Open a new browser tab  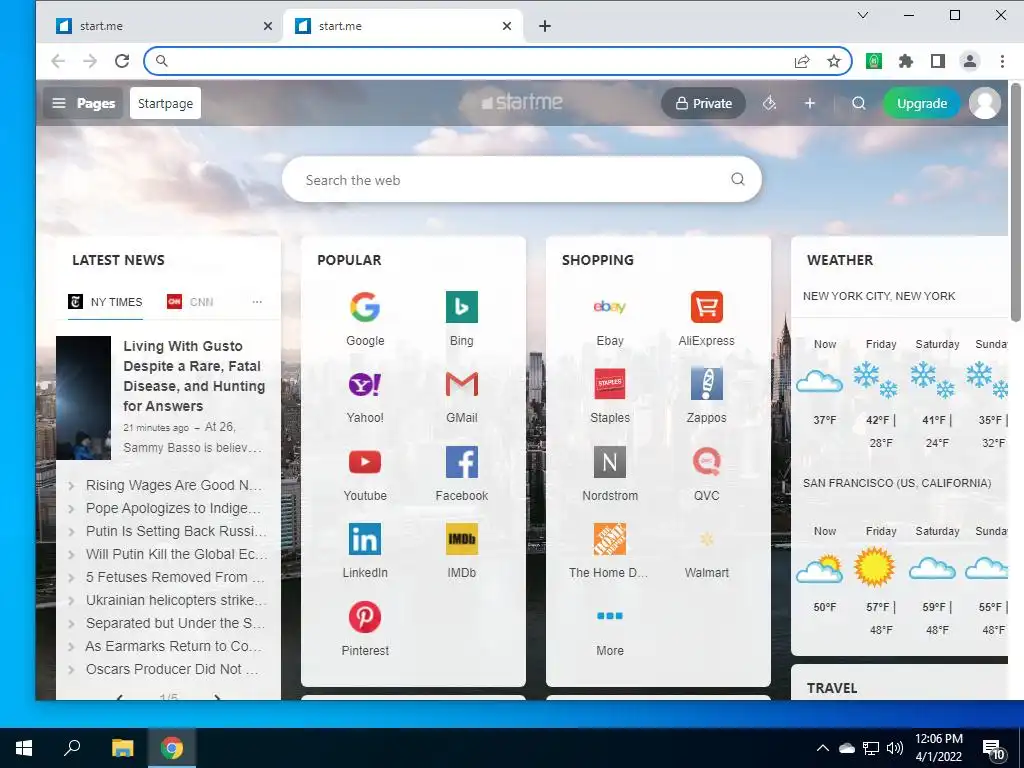tap(545, 26)
